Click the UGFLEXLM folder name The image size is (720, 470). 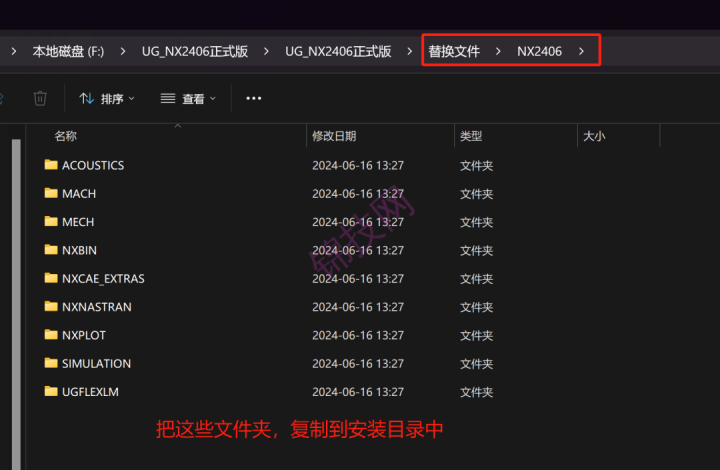pos(90,392)
